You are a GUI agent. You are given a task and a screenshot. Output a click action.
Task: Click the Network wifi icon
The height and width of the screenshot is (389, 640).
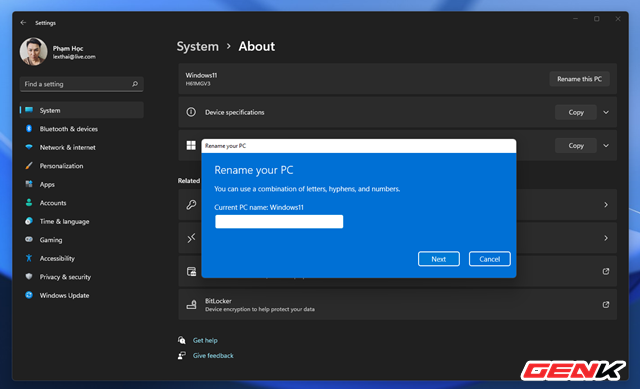[29, 147]
